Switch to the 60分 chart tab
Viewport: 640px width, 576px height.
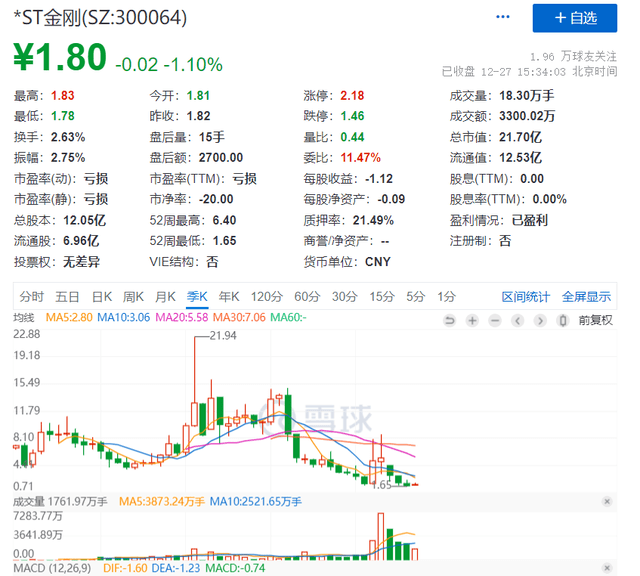tap(307, 297)
